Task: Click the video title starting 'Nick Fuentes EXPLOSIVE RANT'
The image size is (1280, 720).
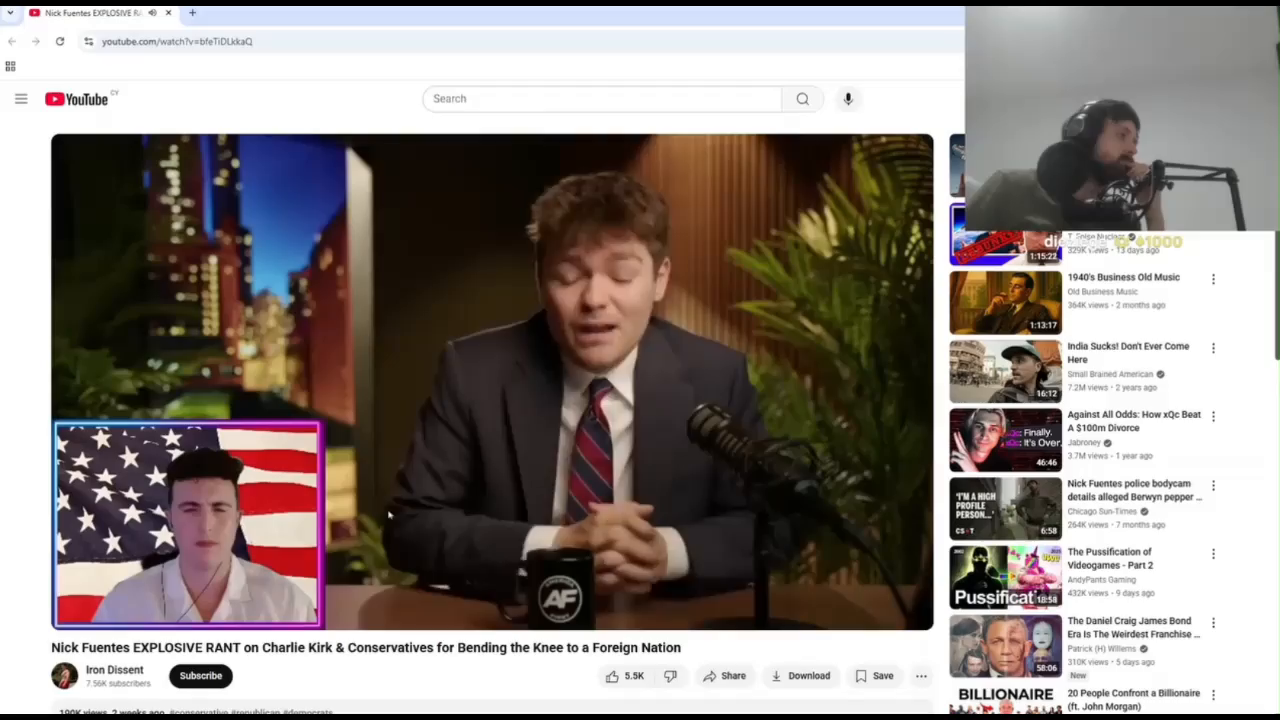Action: 366,648
